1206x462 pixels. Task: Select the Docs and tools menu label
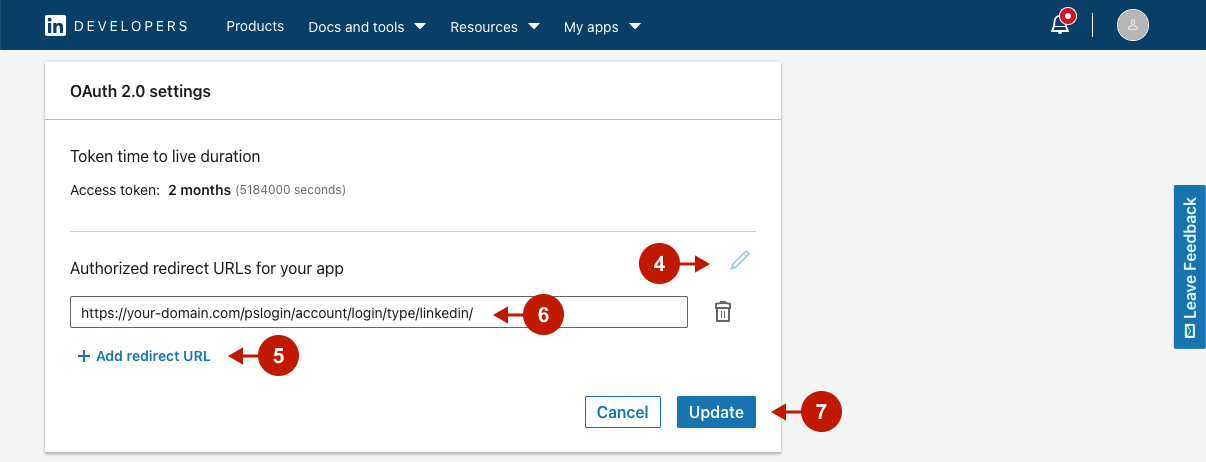coord(355,27)
